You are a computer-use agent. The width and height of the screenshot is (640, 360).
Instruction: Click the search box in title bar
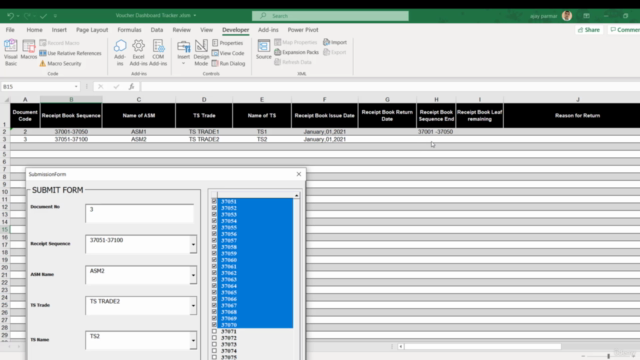point(330,16)
